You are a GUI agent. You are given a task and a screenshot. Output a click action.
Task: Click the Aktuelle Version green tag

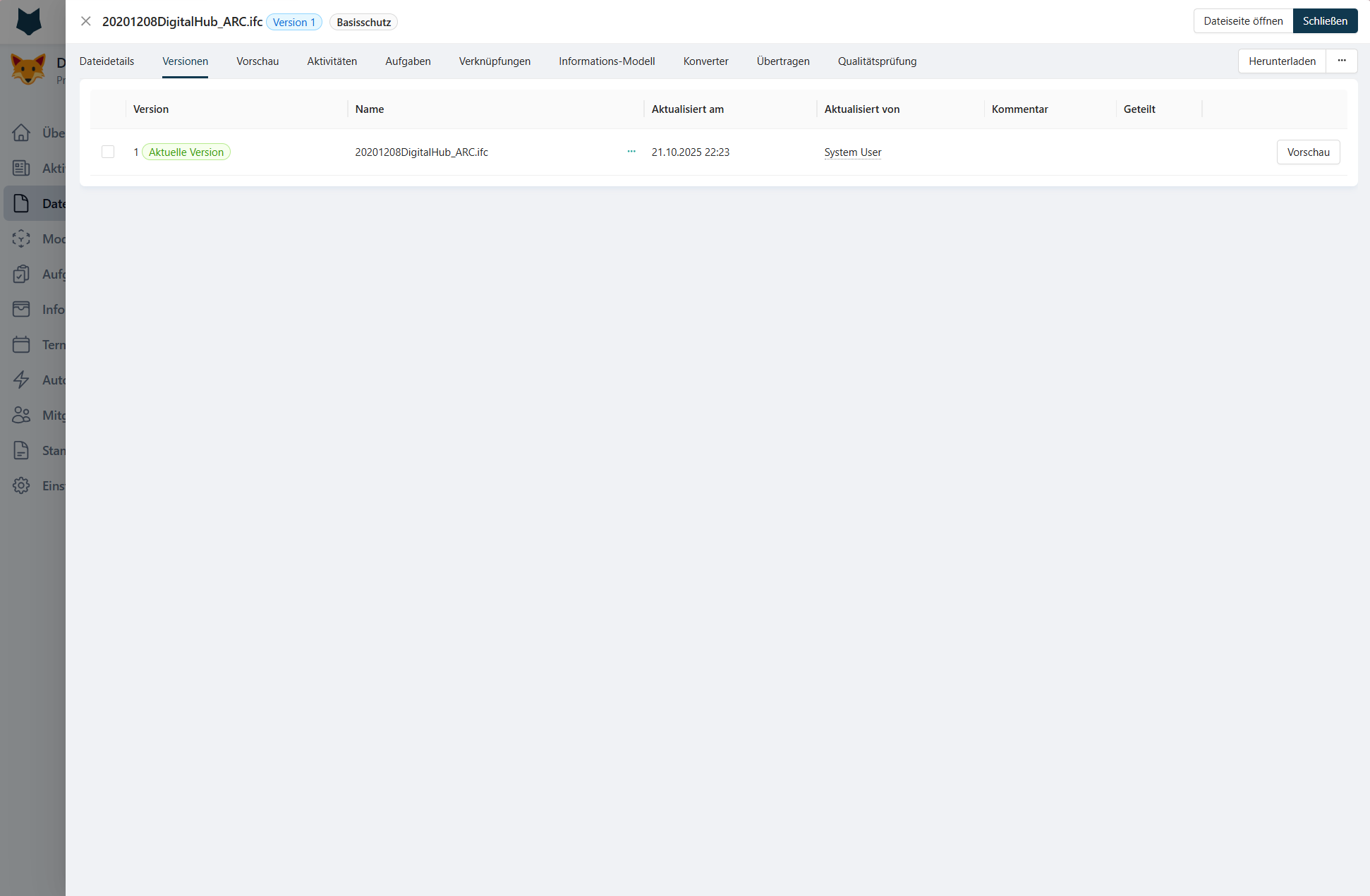click(x=186, y=152)
